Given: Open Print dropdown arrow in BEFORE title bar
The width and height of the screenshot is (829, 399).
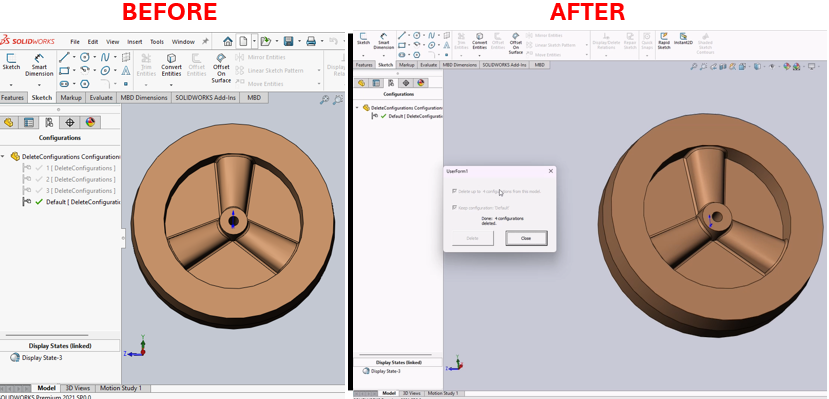Looking at the screenshot, I should pos(321,41).
